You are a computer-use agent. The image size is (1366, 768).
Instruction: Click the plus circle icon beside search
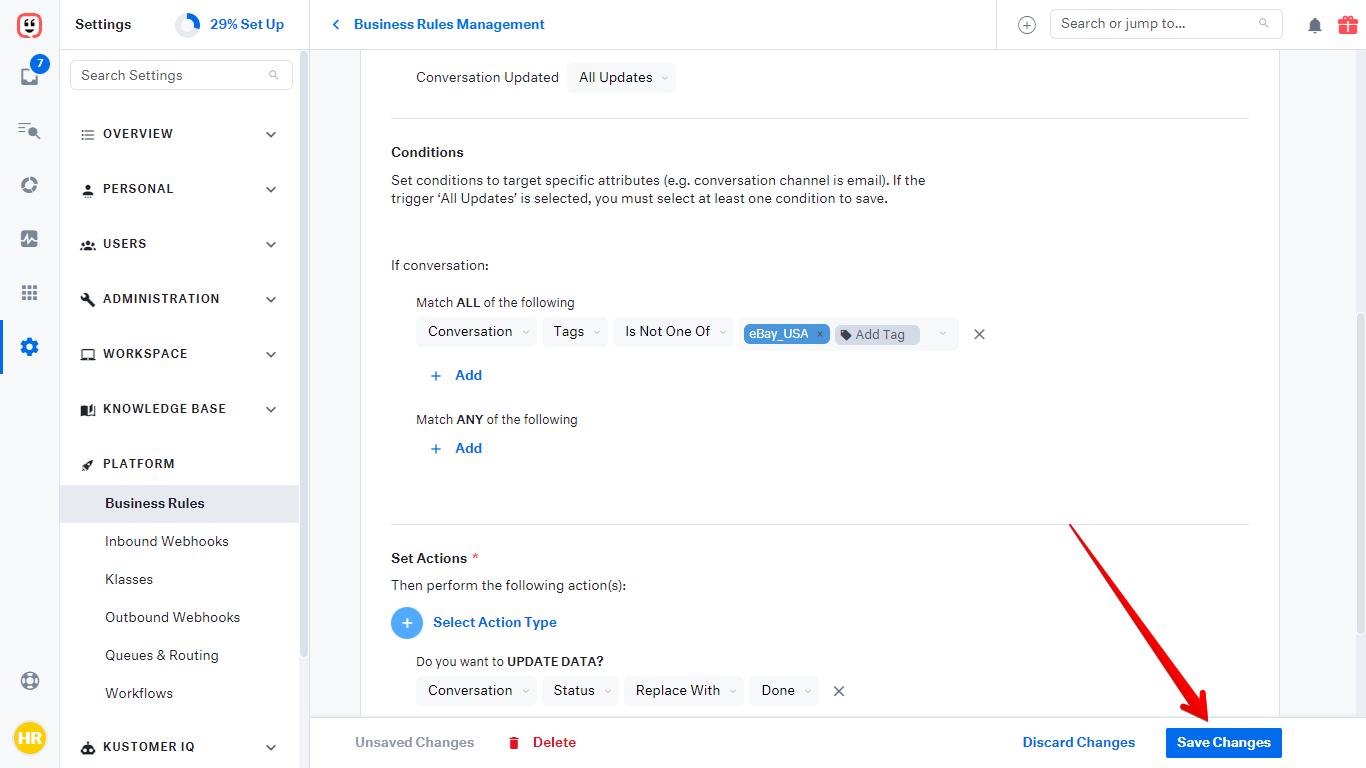coord(1027,25)
